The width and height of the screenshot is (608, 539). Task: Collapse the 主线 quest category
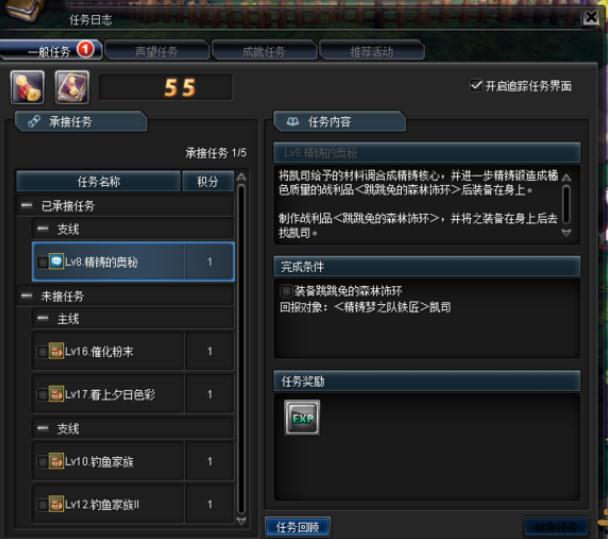43,318
